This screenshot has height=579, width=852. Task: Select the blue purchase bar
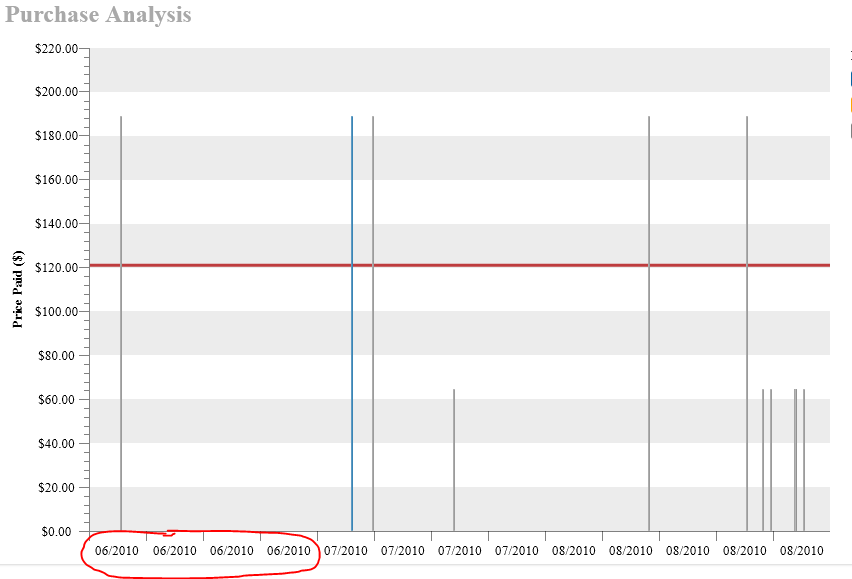pos(352,323)
